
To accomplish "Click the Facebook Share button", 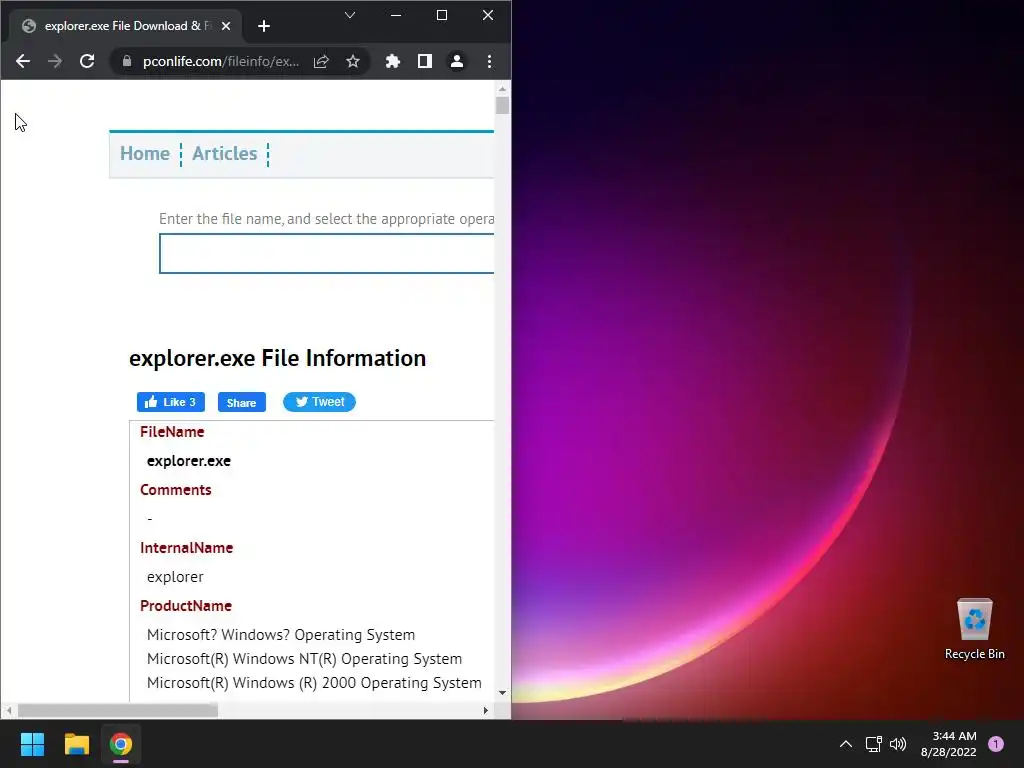I will (242, 402).
